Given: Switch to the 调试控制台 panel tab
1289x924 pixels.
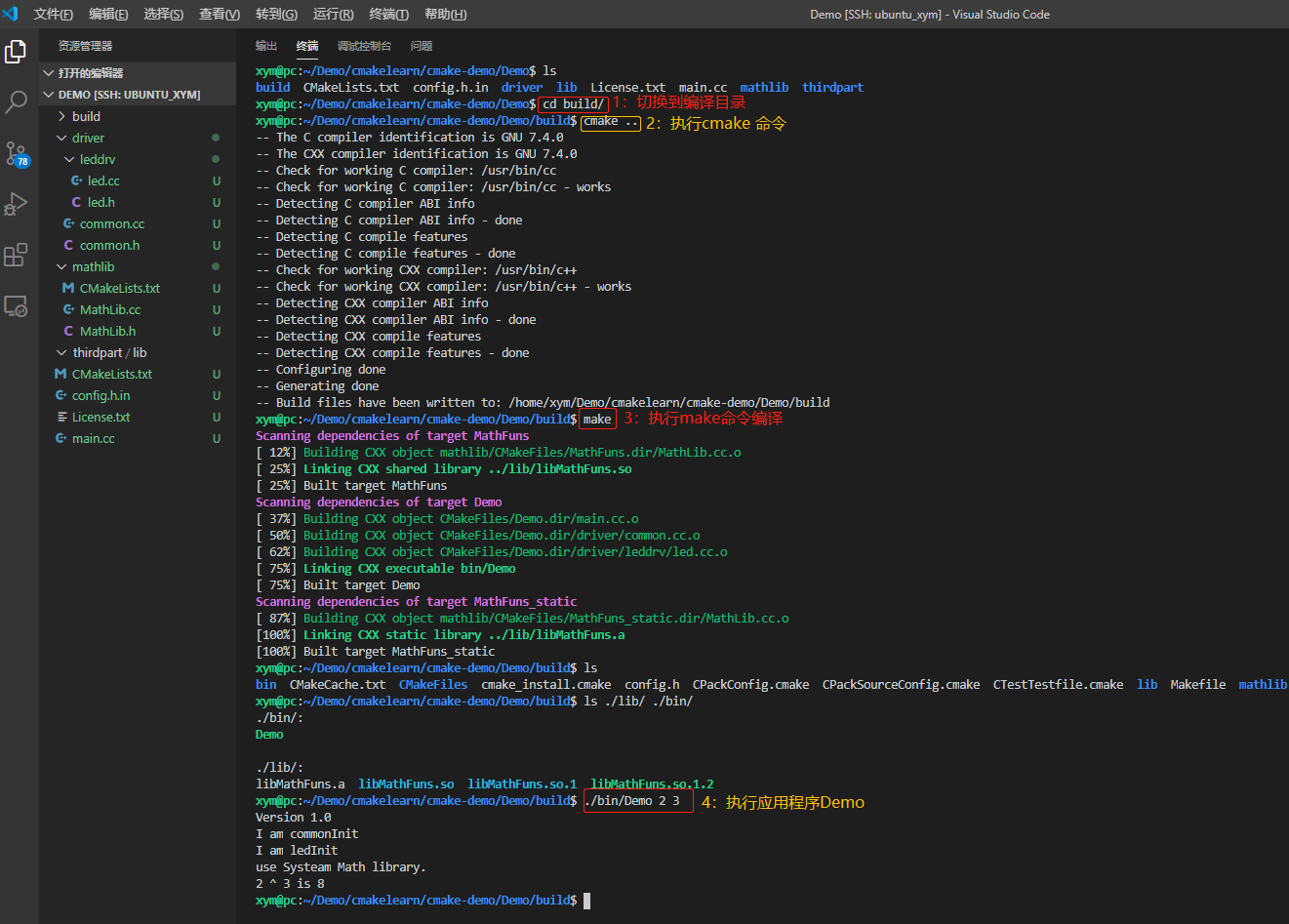Looking at the screenshot, I should tap(364, 46).
